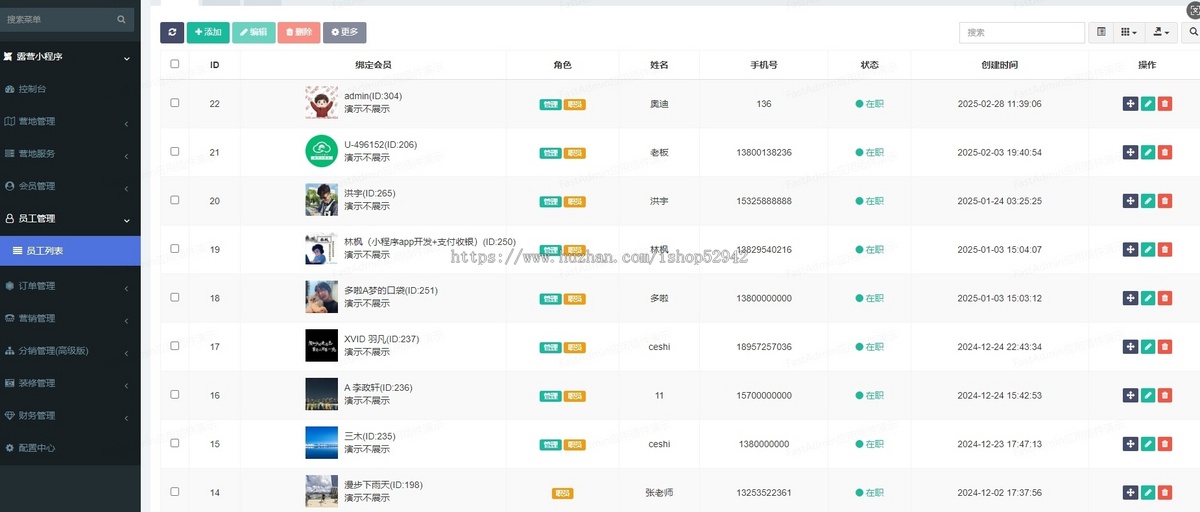1200x512 pixels.
Task: Delete the employee 张老师 row
Action: point(1164,492)
